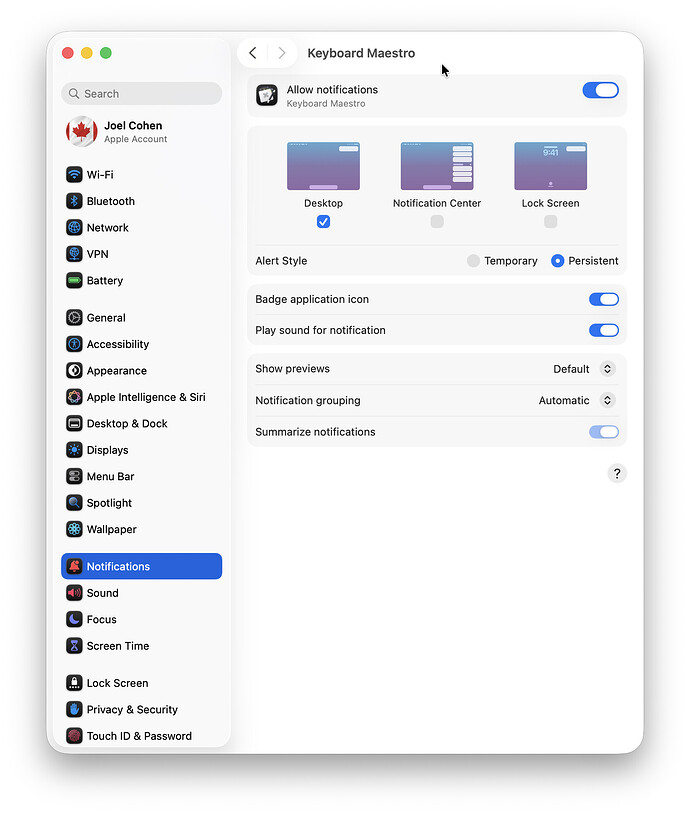
Task: Go forward with the right chevron
Action: pyautogui.click(x=282, y=53)
